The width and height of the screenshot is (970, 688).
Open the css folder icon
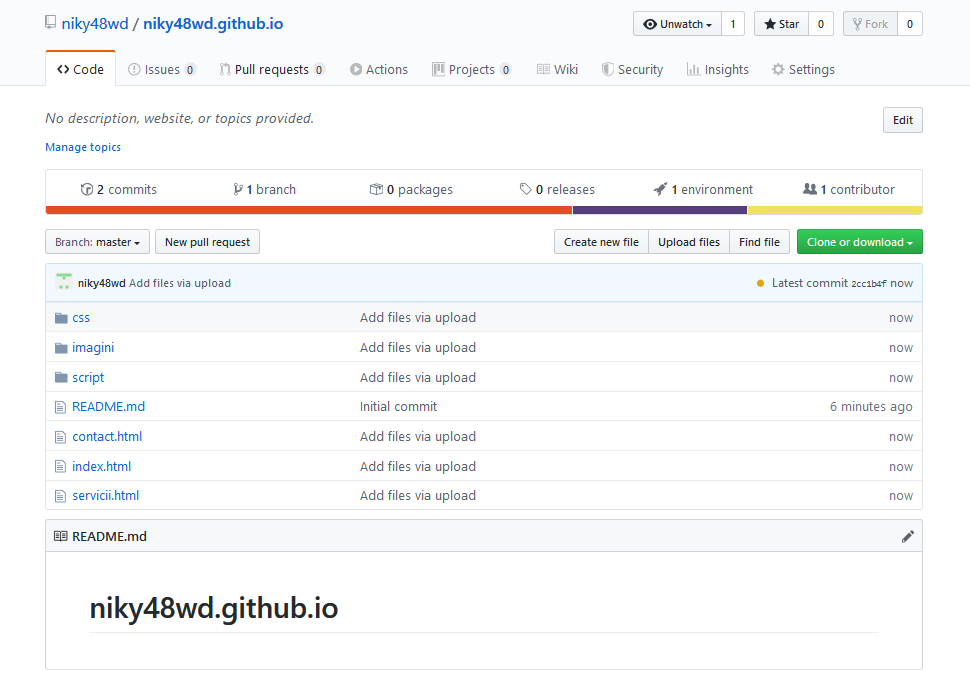61,317
